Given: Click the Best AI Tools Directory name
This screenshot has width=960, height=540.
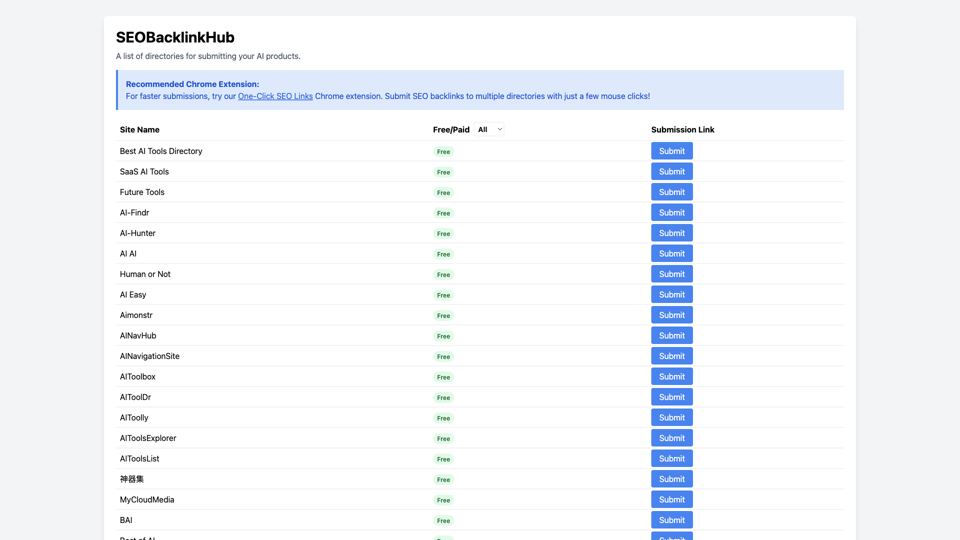Looking at the screenshot, I should [x=161, y=151].
